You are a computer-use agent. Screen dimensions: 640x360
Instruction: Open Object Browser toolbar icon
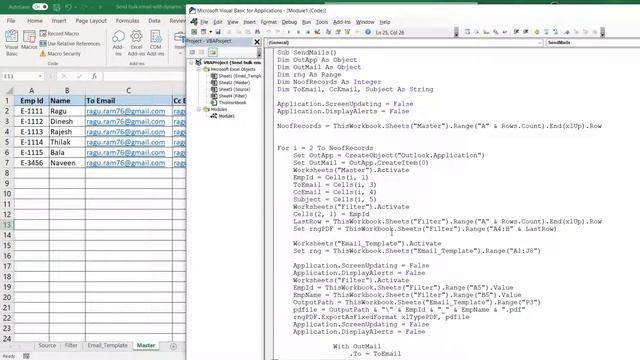[347, 32]
